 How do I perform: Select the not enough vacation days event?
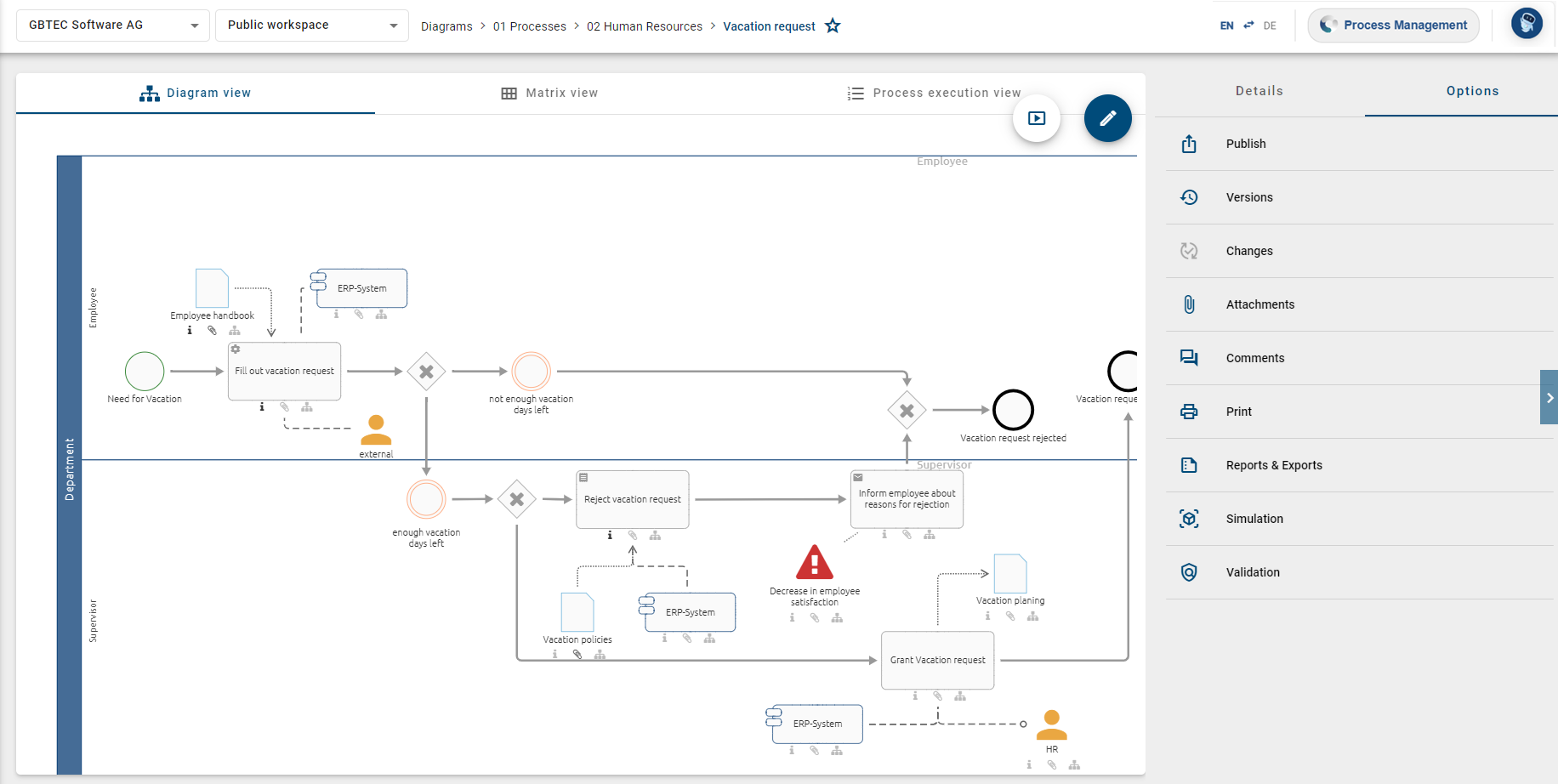point(532,372)
